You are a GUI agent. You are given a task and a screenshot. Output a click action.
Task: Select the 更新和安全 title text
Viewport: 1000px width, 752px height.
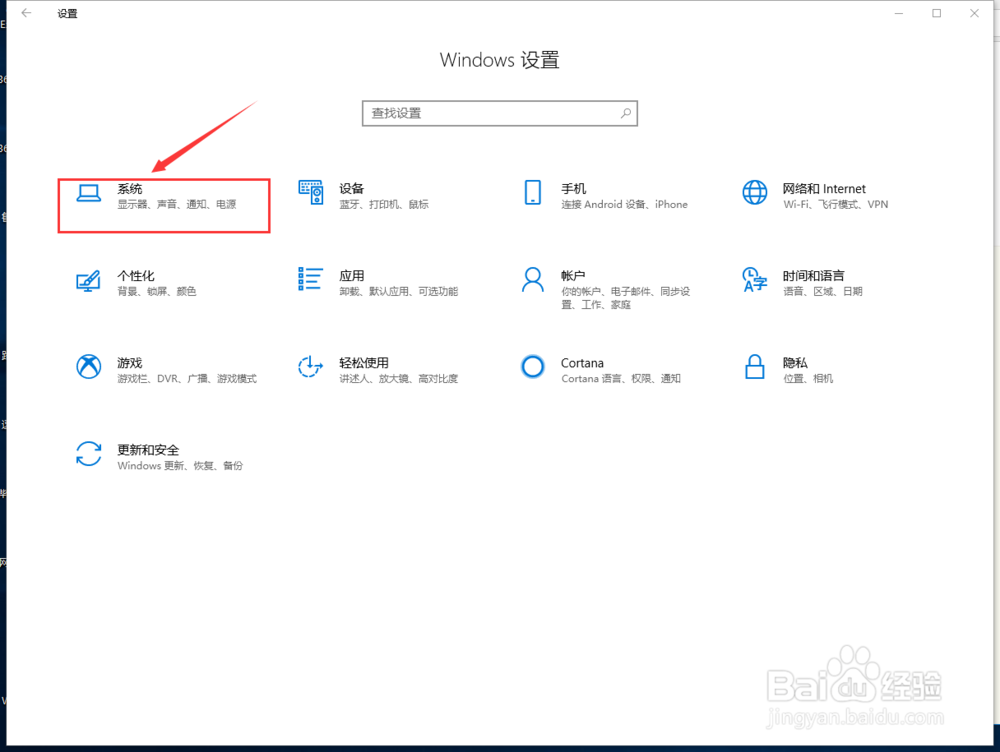tap(148, 450)
